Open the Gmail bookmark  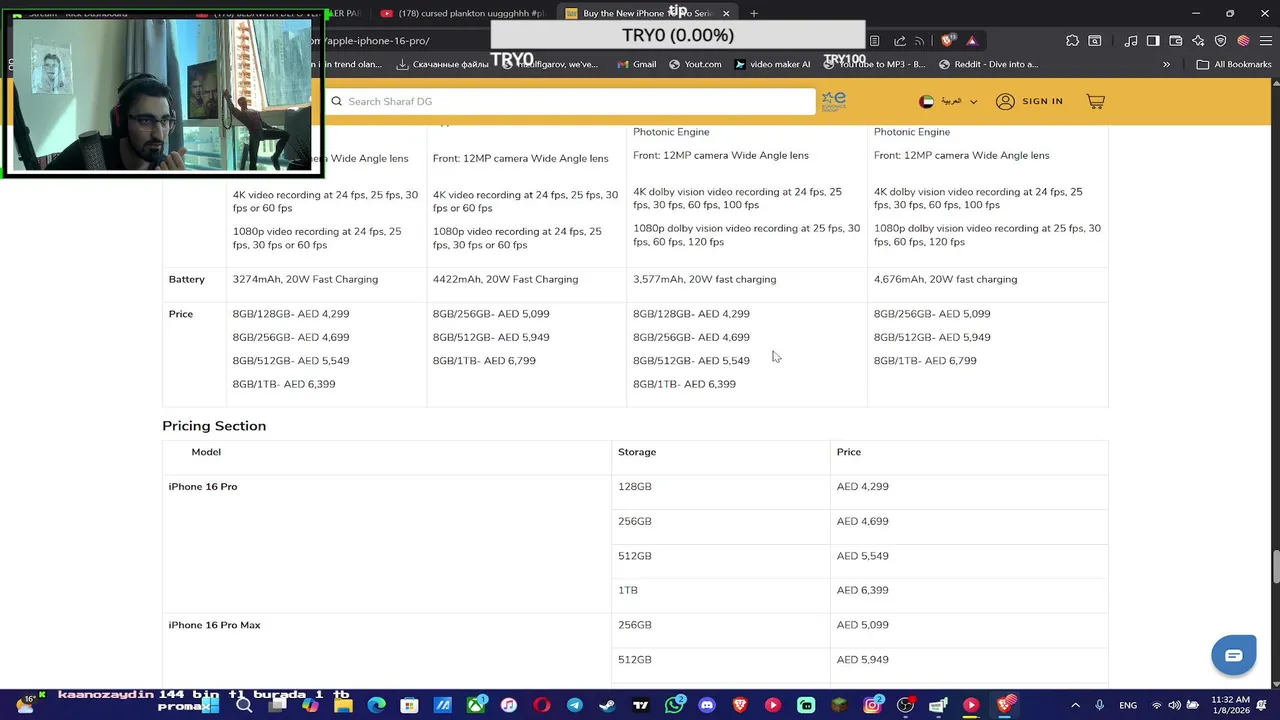(637, 64)
